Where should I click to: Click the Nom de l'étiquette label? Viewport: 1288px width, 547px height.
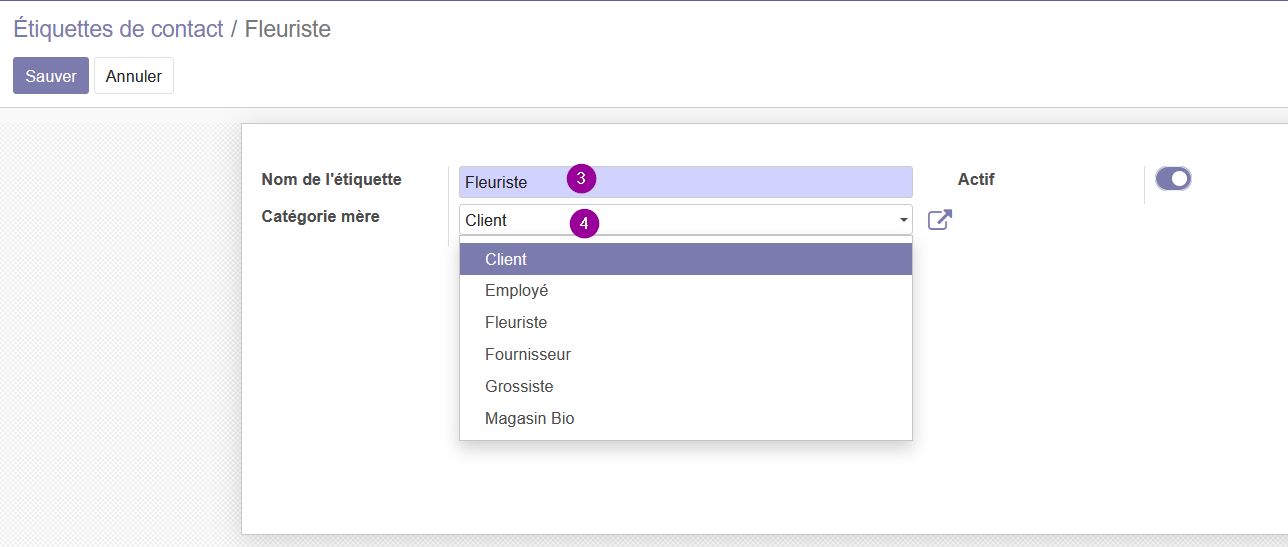point(331,180)
